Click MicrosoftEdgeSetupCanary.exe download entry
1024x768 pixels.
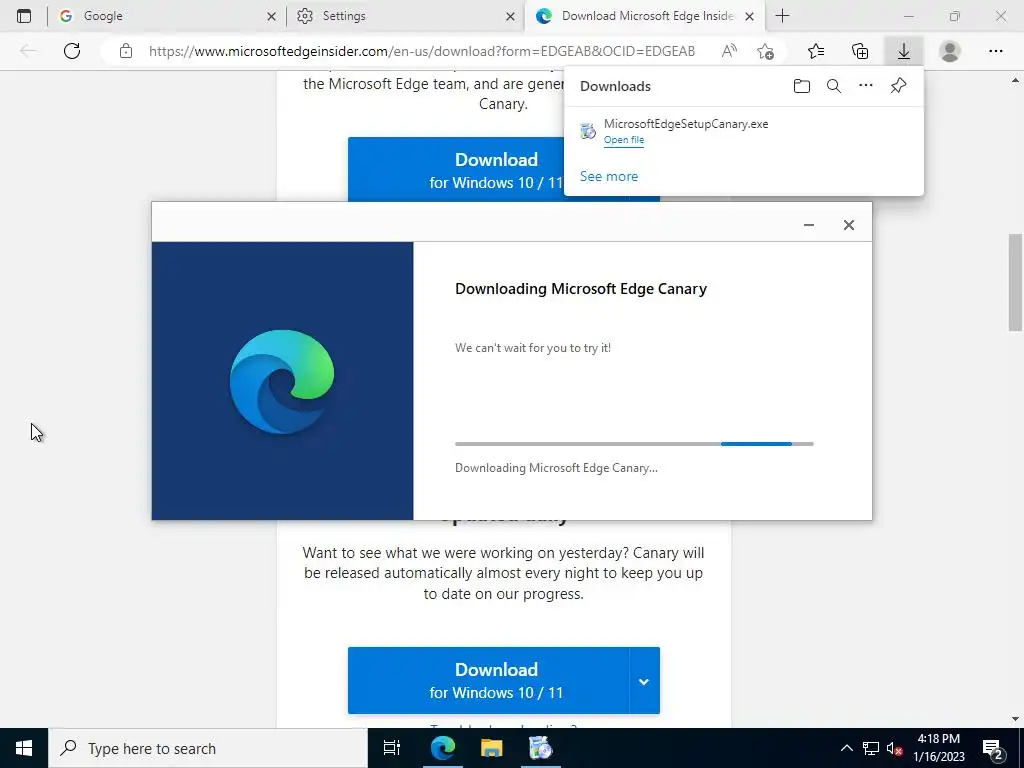click(743, 131)
